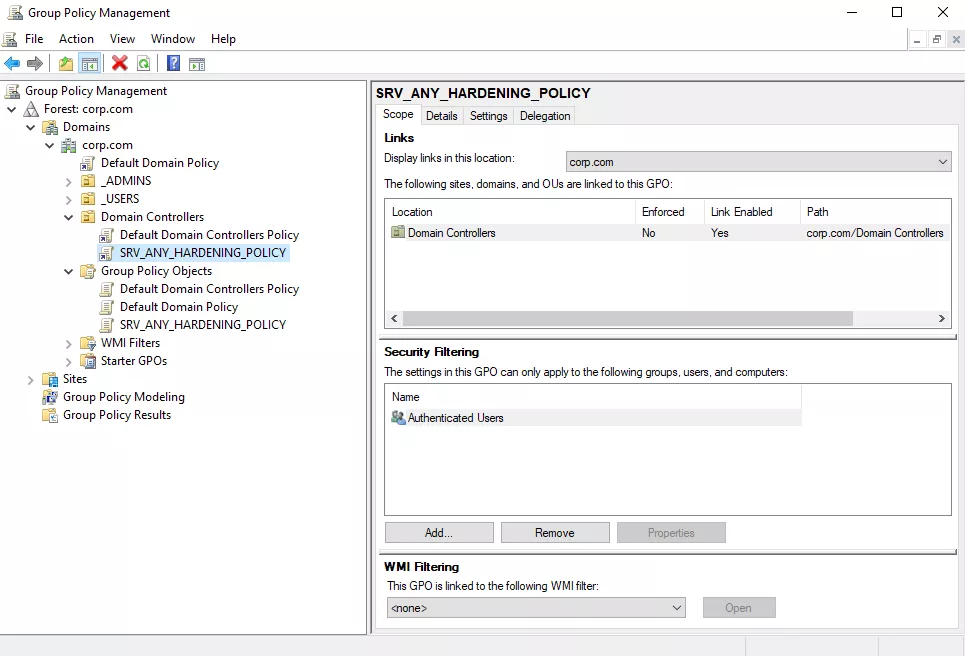Select Default Domain Controllers Policy under Group Policy Objects
Image resolution: width=965 pixels, height=656 pixels.
coord(209,289)
